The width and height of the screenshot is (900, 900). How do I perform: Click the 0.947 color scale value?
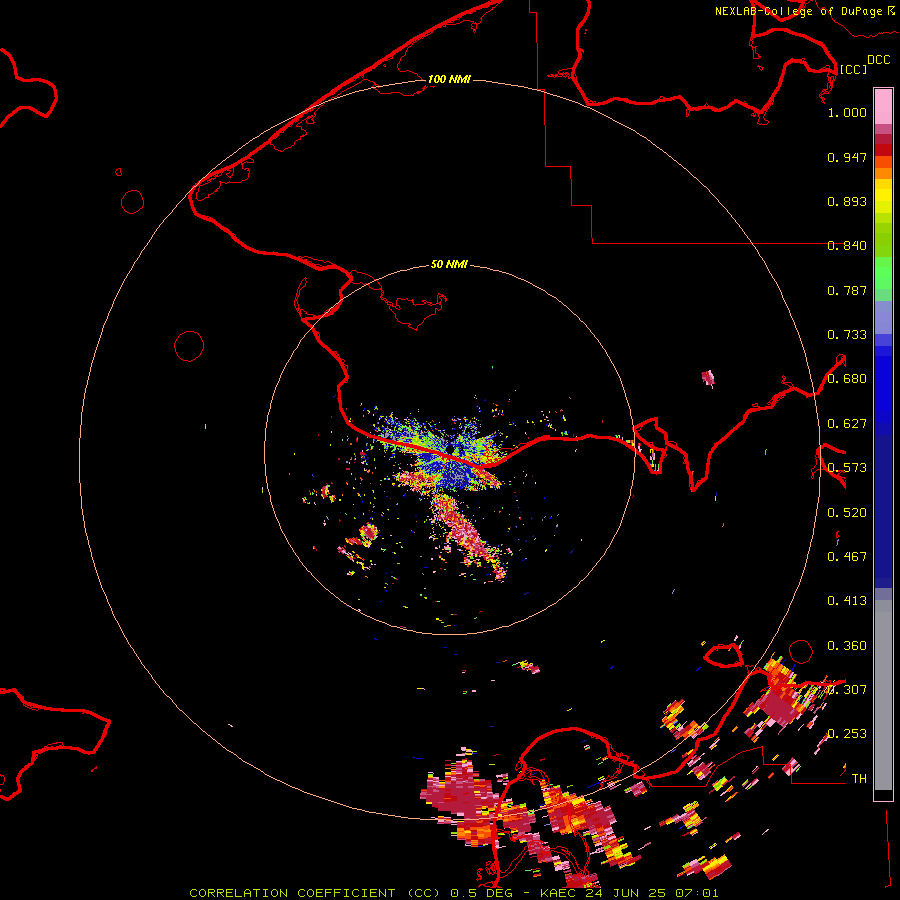click(847, 157)
